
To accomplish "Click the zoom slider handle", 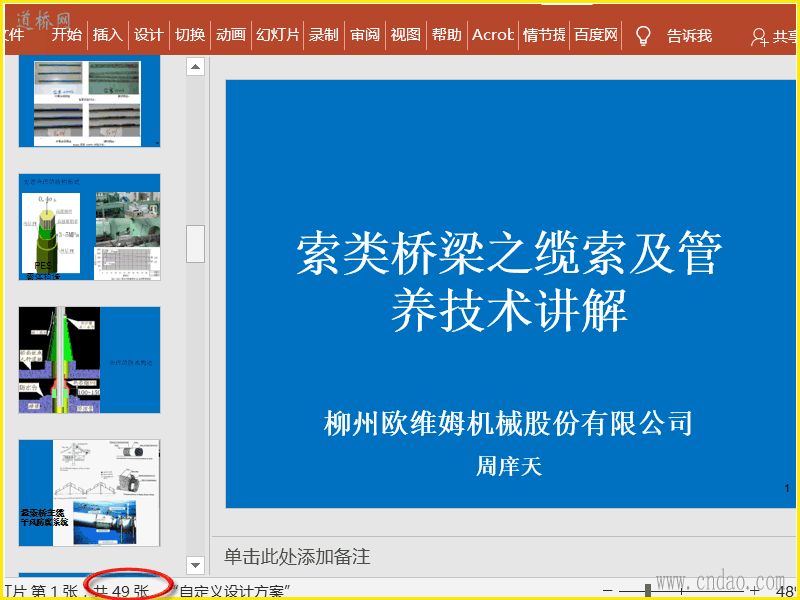I will [648, 591].
